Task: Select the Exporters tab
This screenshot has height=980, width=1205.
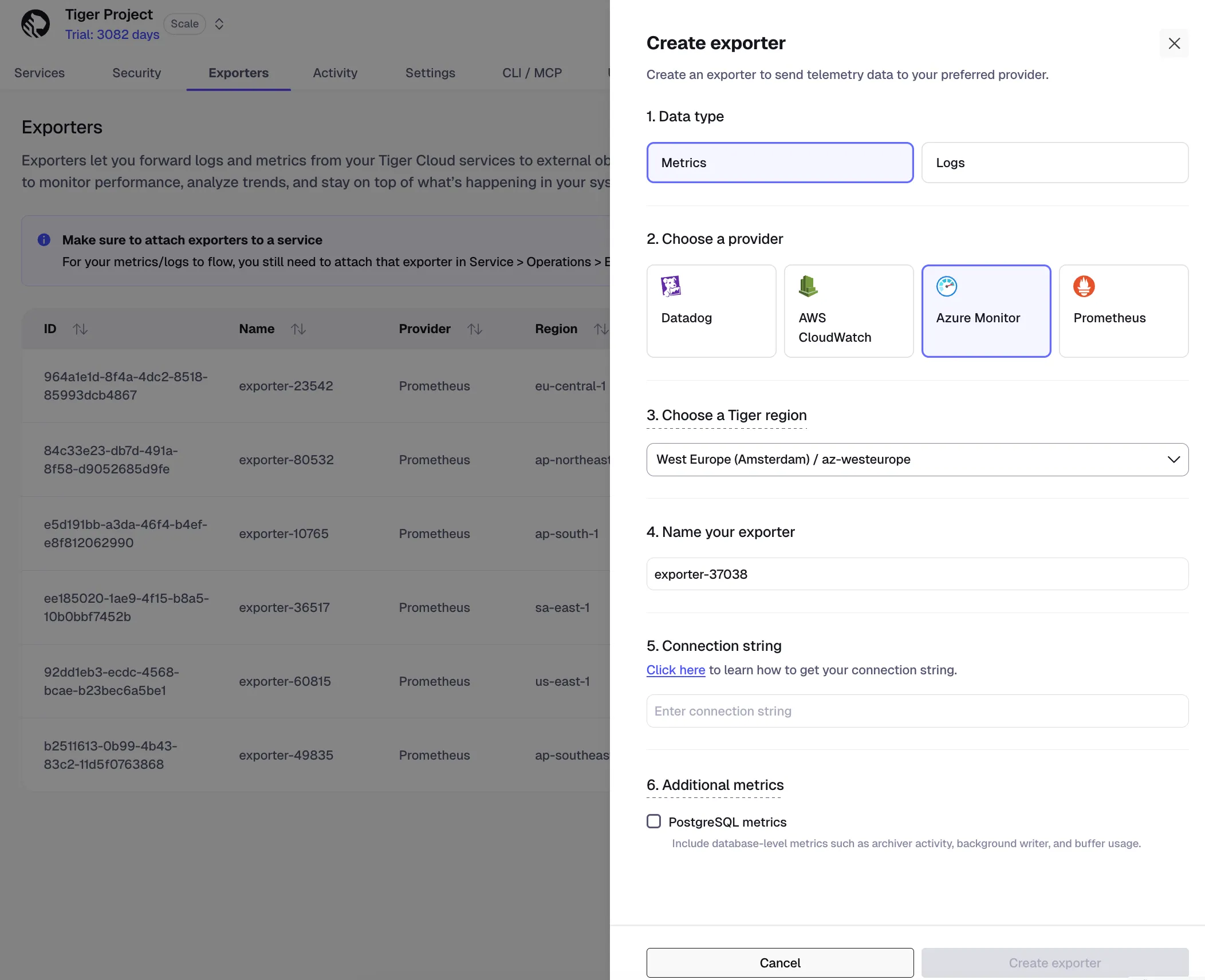Action: click(238, 73)
